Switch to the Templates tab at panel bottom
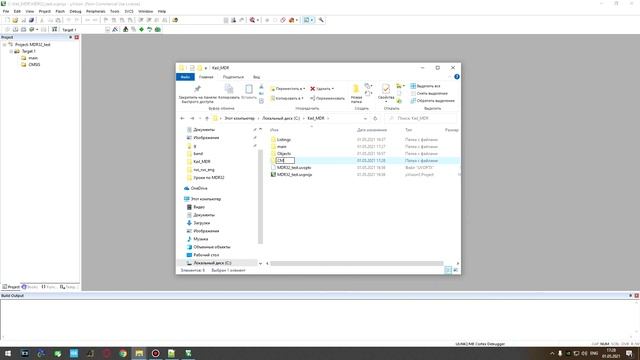The image size is (640, 360). click(x=68, y=287)
